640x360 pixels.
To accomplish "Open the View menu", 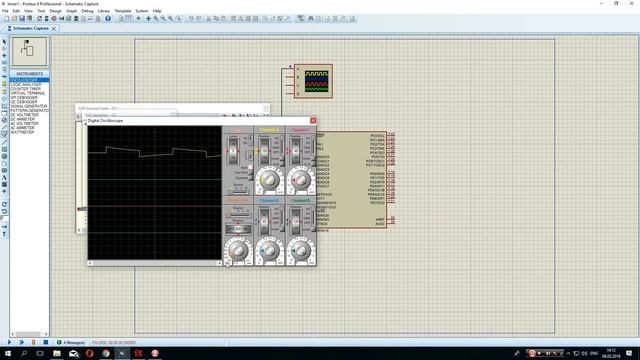I will pyautogui.click(x=28, y=11).
